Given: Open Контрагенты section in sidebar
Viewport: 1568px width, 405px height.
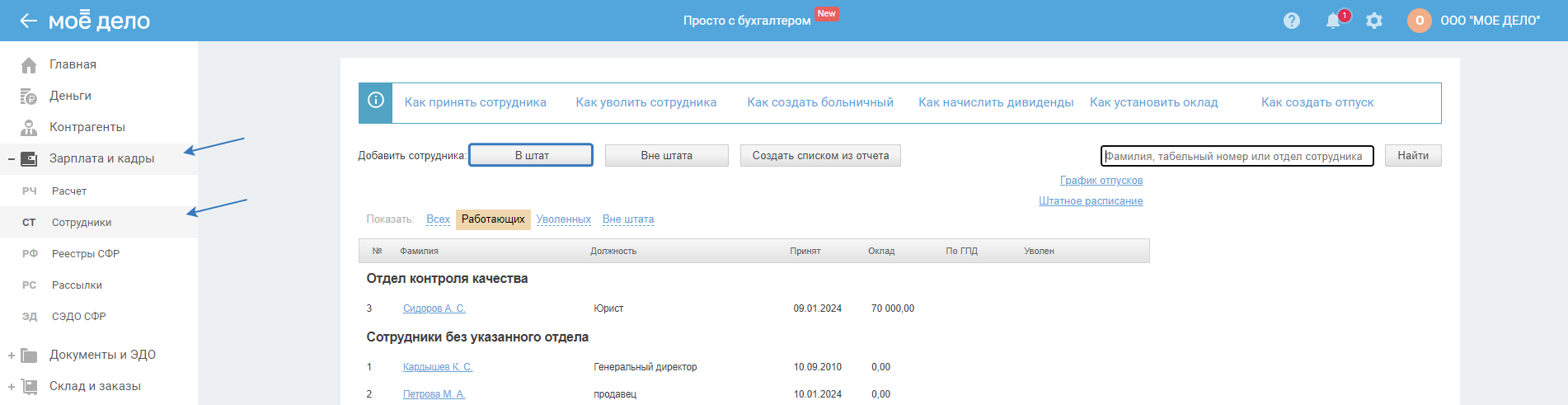Looking at the screenshot, I should (87, 127).
